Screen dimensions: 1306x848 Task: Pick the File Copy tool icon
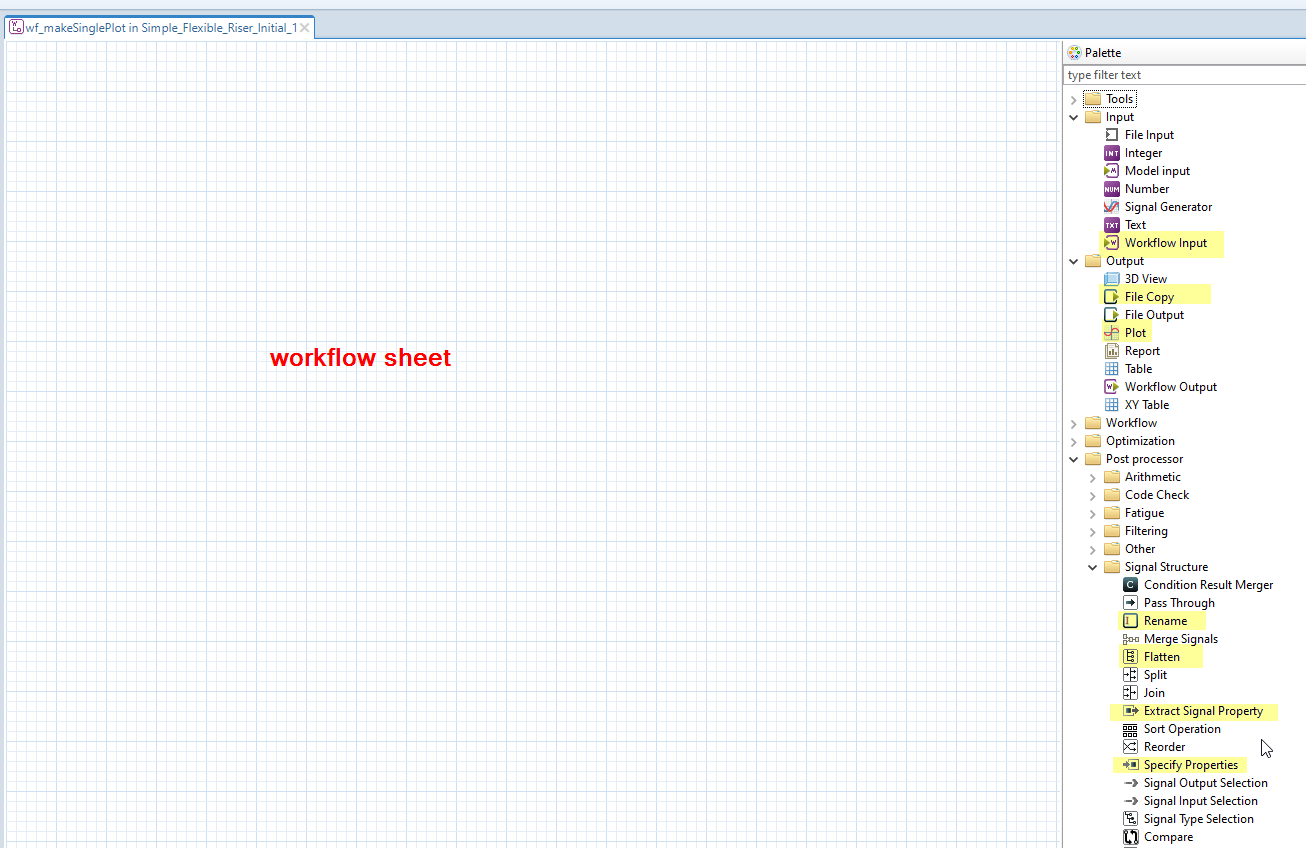[x=1111, y=297]
